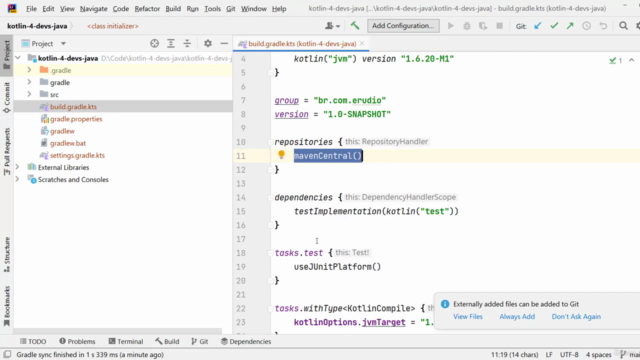640x360 pixels.
Task: Click View Files link in notification
Action: 468,316
